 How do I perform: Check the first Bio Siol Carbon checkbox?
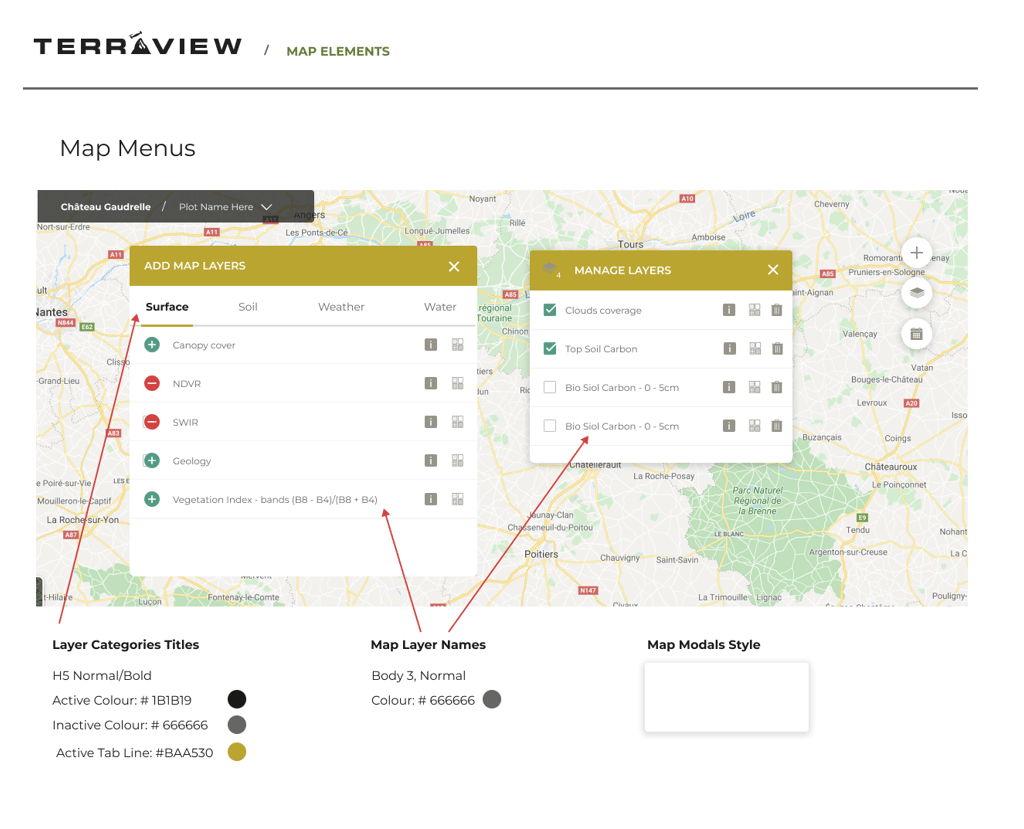pyautogui.click(x=550, y=387)
